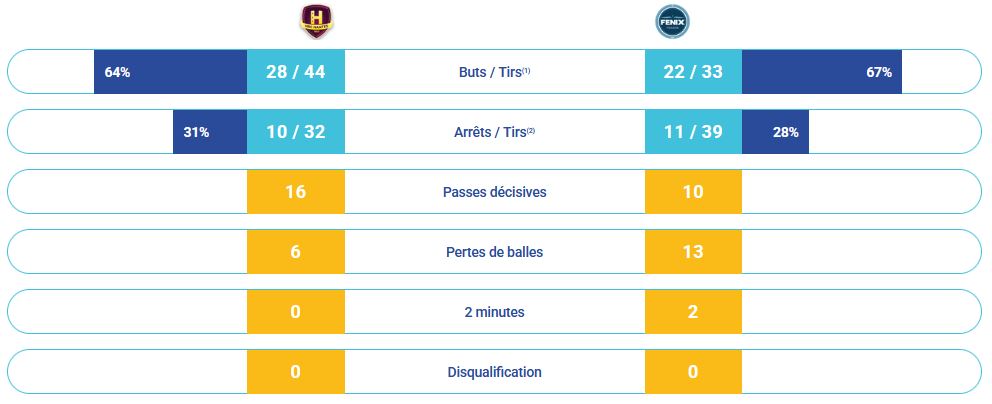Select the 11 / 39 saves value
992x404 pixels.
click(693, 132)
